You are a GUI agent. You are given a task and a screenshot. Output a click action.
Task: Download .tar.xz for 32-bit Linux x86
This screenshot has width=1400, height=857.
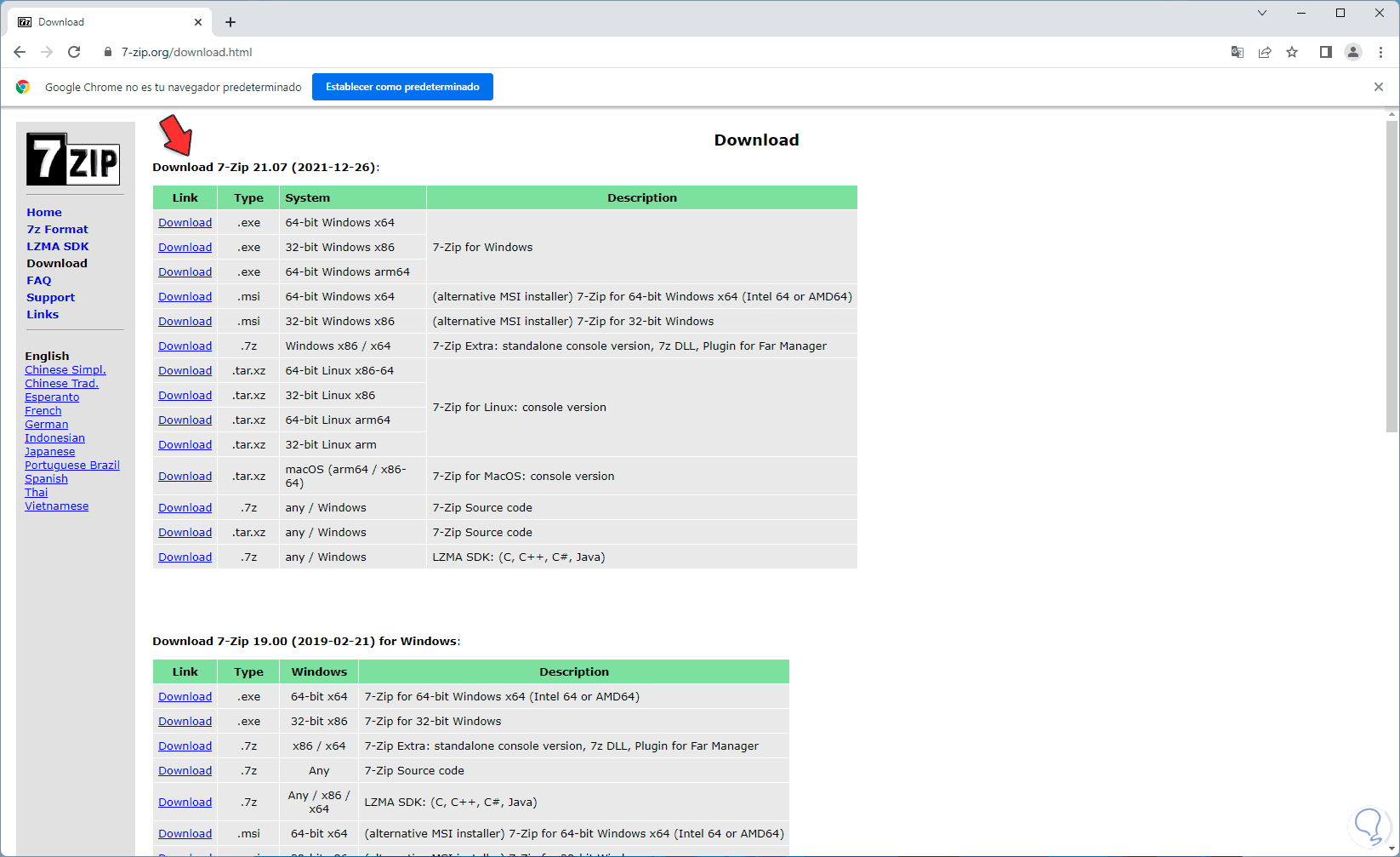(x=185, y=396)
